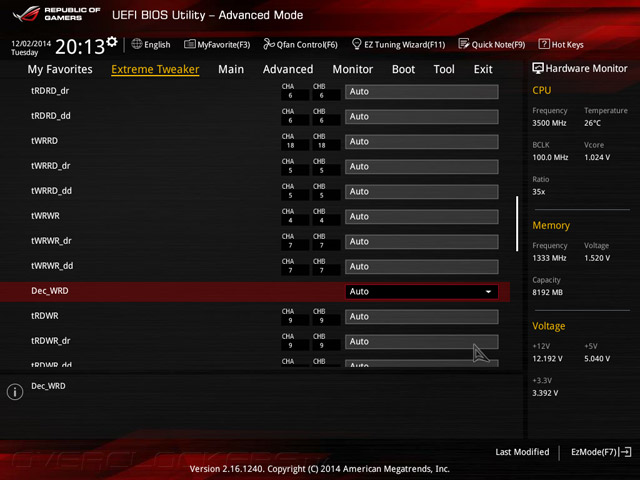Viewport: 640px width, 480px height.
Task: Click the English language button
Action: pyautogui.click(x=157, y=44)
